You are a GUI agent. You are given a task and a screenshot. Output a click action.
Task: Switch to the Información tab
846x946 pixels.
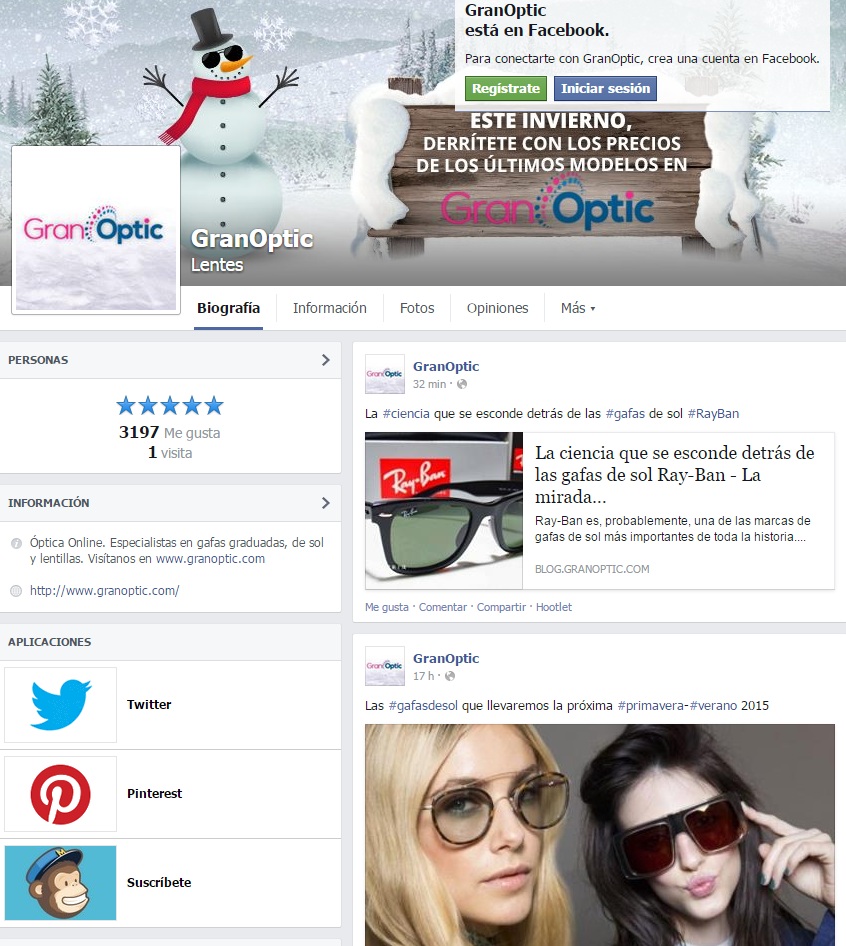point(329,308)
